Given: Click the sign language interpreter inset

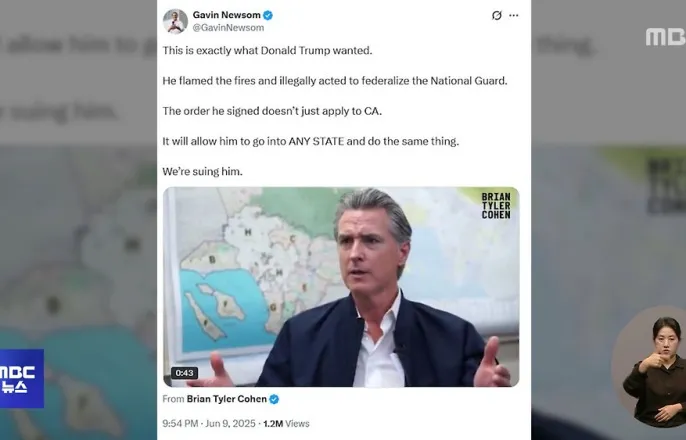Looking at the screenshot, I should tap(650, 370).
